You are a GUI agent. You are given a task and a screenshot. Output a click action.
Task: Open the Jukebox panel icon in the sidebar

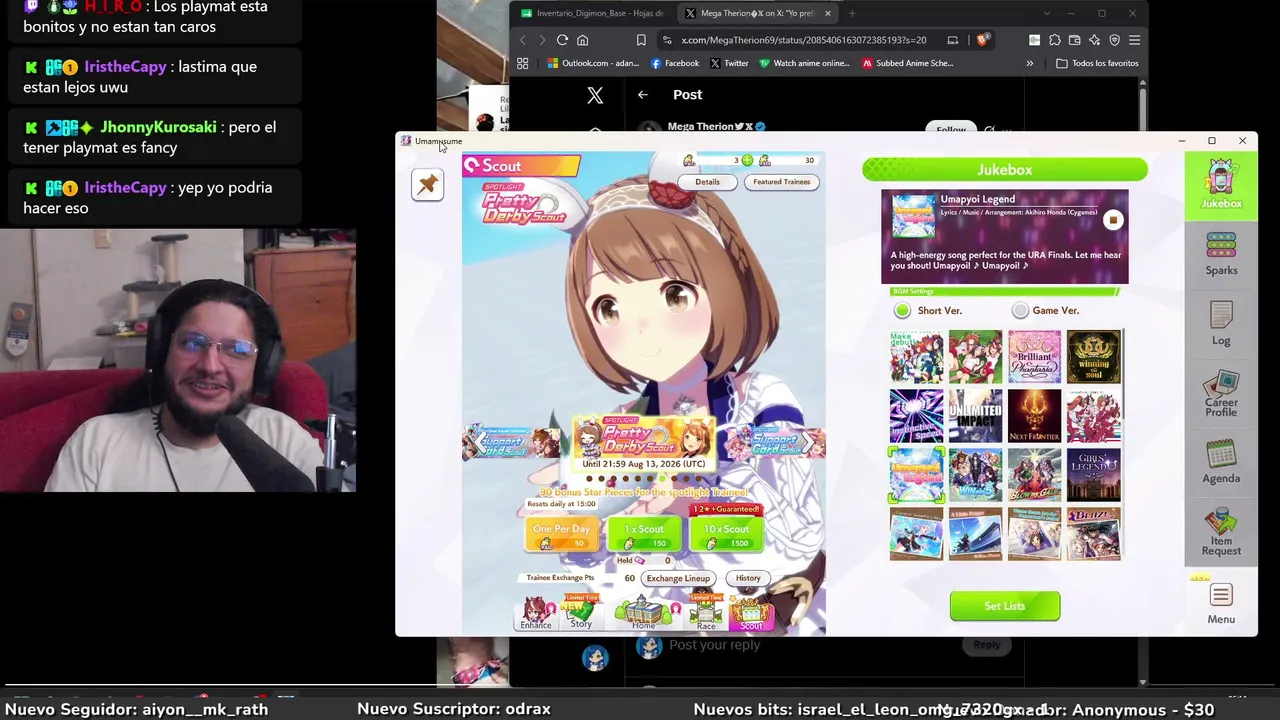1221,186
